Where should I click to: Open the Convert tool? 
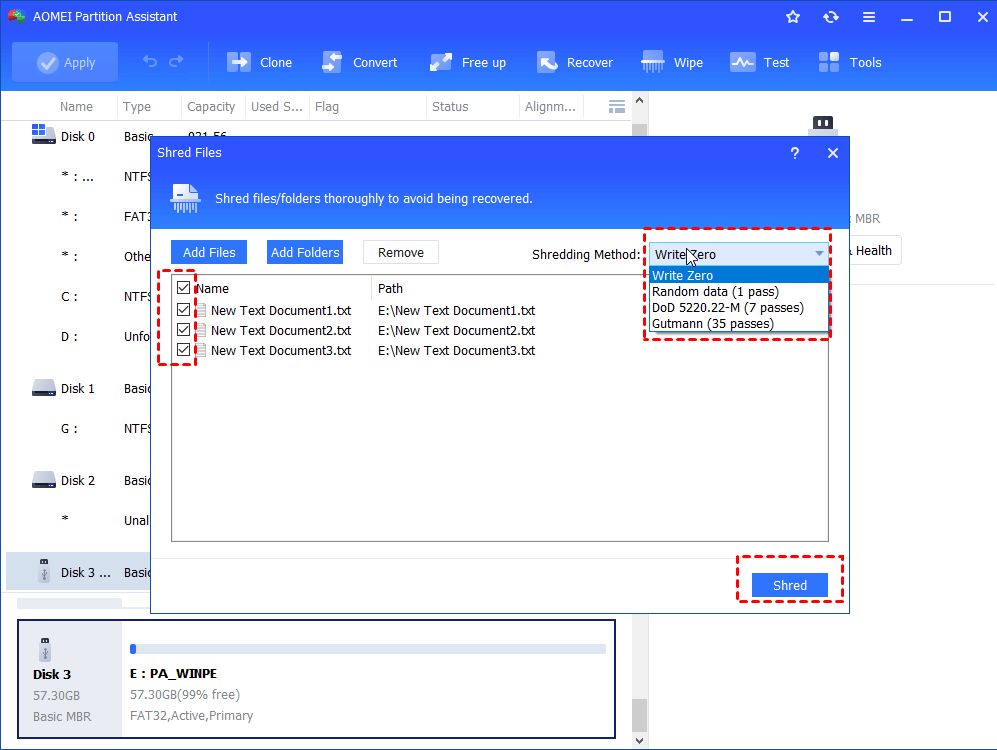point(359,62)
